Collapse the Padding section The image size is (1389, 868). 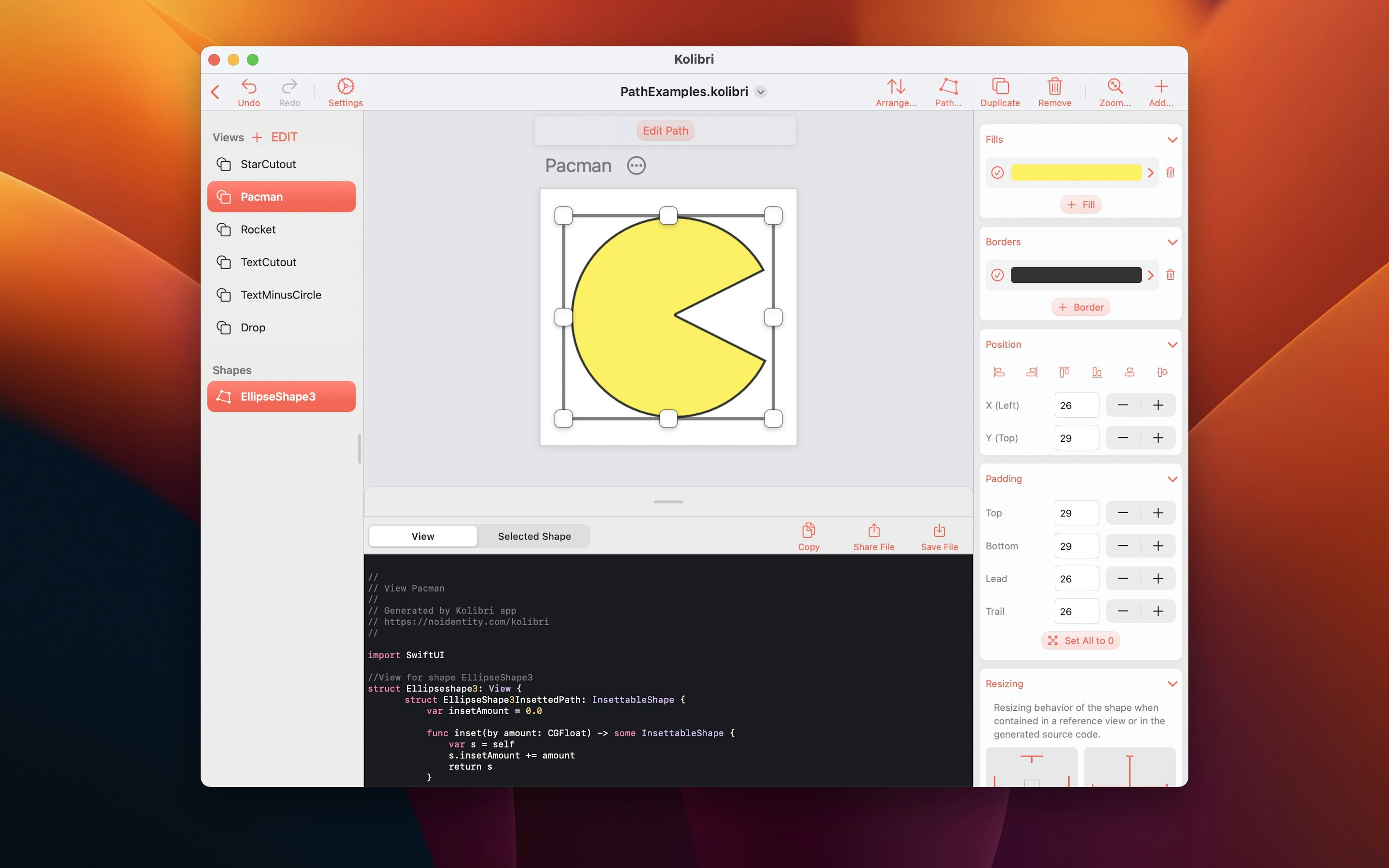pos(1172,479)
